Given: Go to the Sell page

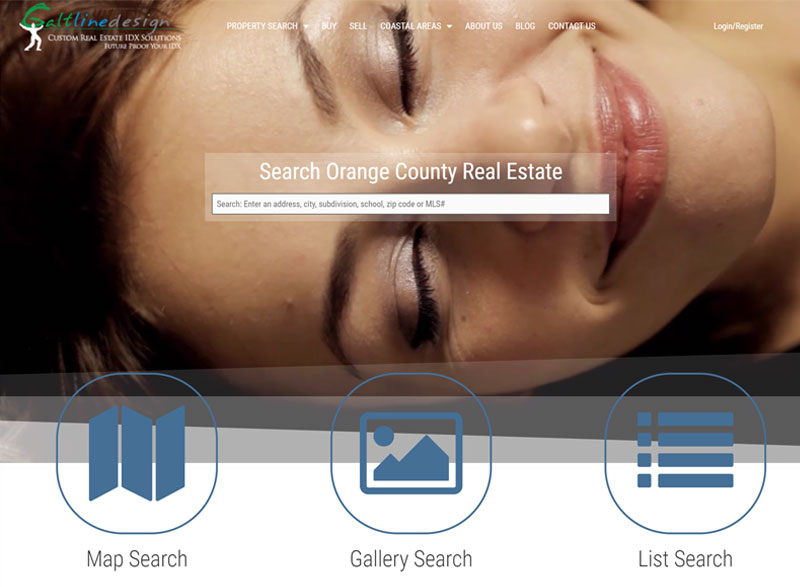Looking at the screenshot, I should [x=358, y=26].
